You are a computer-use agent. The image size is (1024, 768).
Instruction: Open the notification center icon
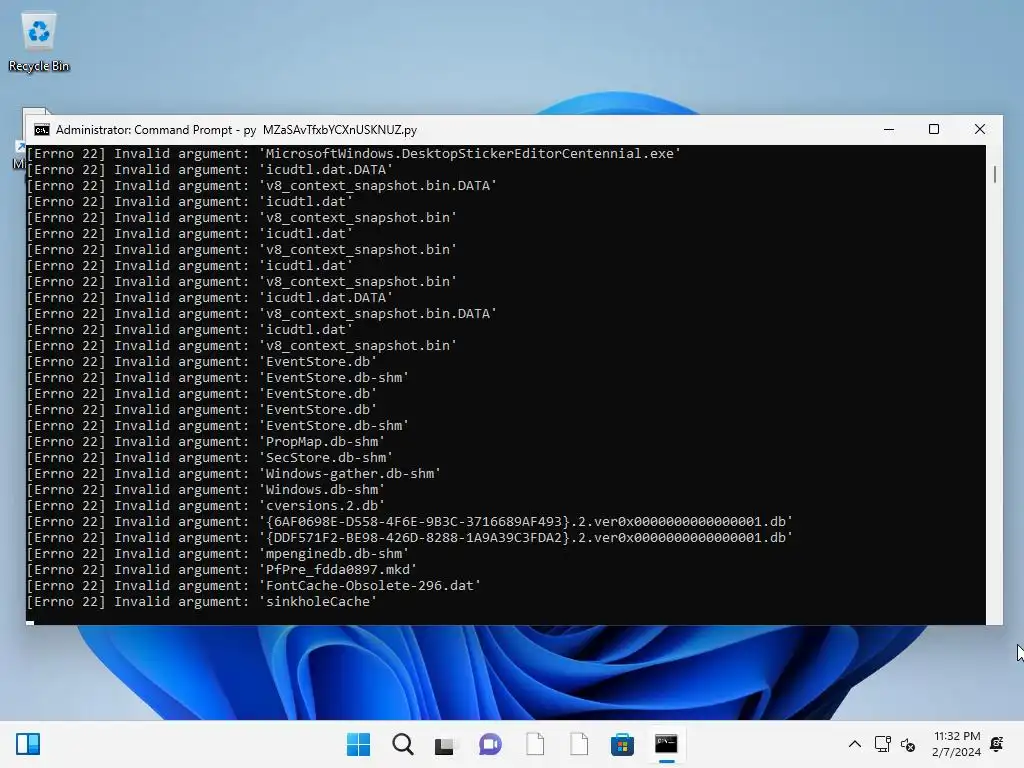997,744
